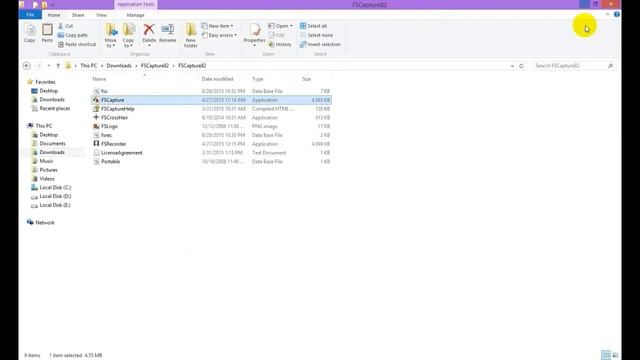Open the Copy to menu
This screenshot has width=640, height=360.
coord(129,35)
